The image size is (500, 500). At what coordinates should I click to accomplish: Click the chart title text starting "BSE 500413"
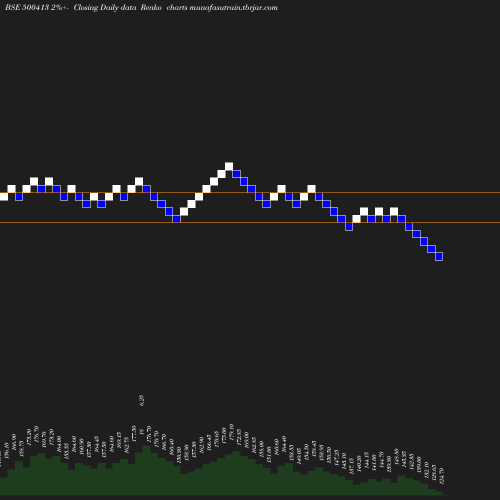[x=141, y=7]
